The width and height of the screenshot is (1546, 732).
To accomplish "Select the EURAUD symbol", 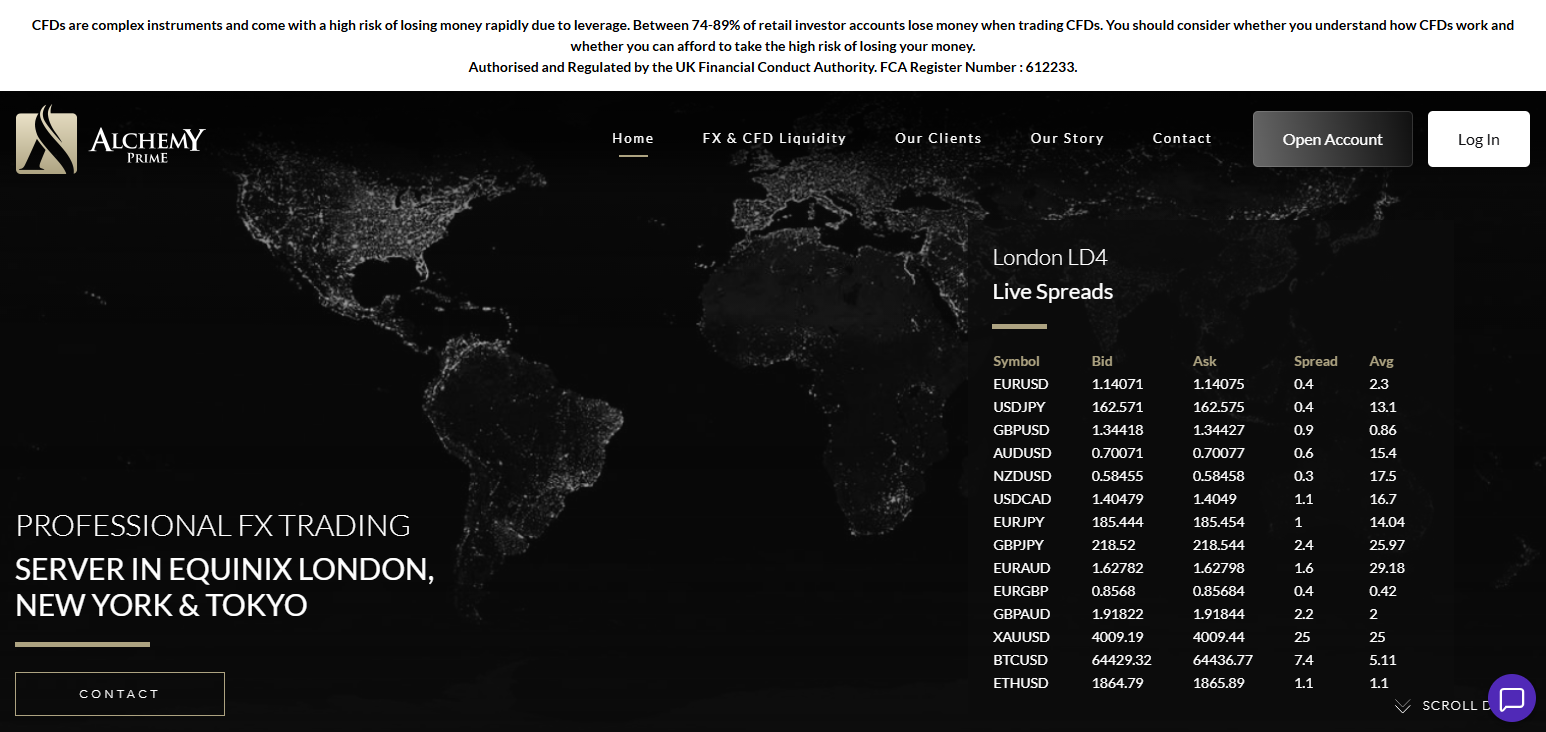I will tap(1022, 568).
